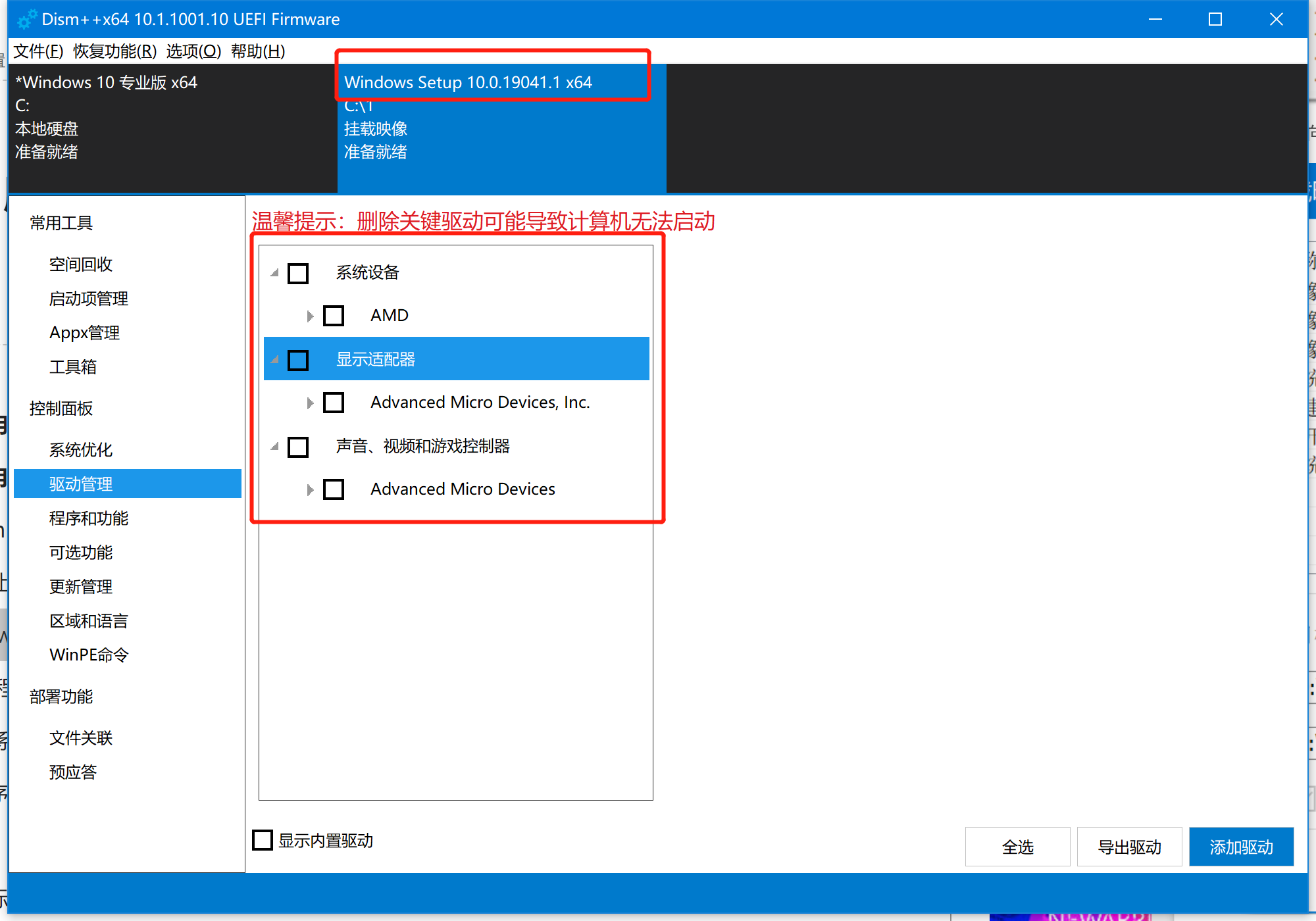Select the Advanced Micro Devices, Inc. label

(x=480, y=403)
